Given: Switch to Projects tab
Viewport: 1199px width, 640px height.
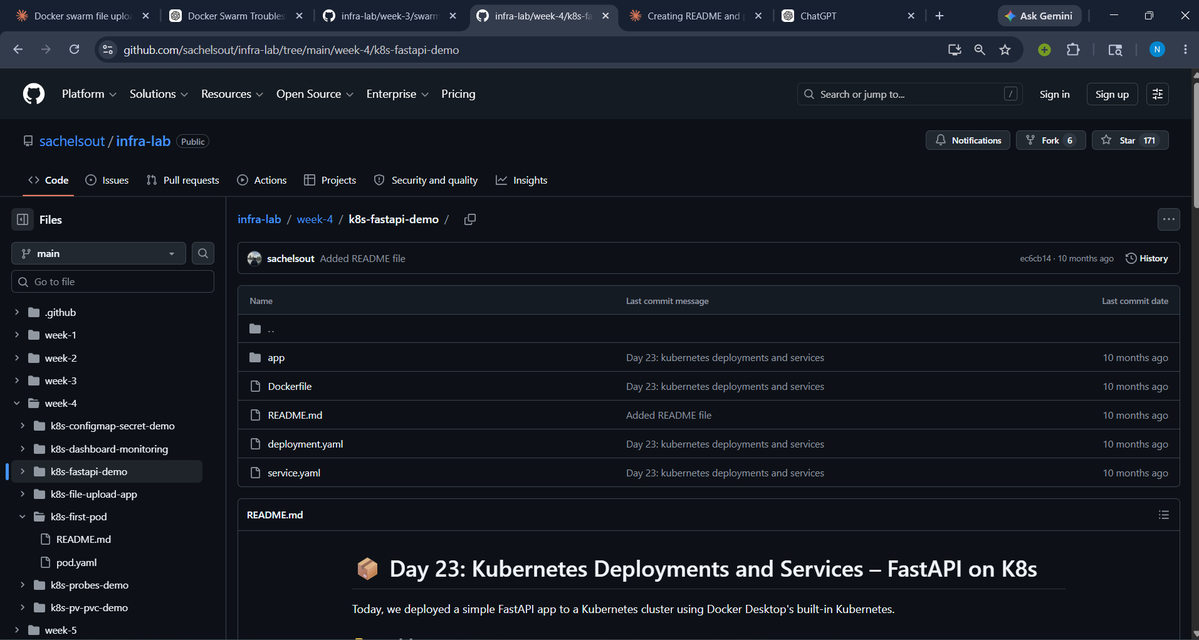Looking at the screenshot, I should pyautogui.click(x=330, y=180).
